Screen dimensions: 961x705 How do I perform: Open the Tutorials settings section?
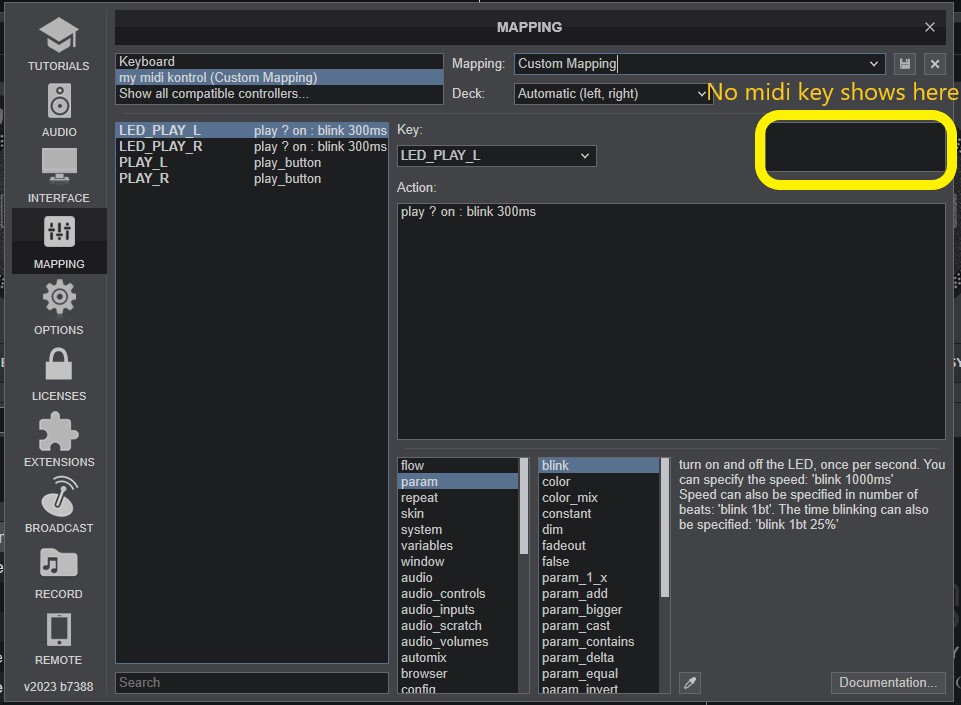coord(59,45)
